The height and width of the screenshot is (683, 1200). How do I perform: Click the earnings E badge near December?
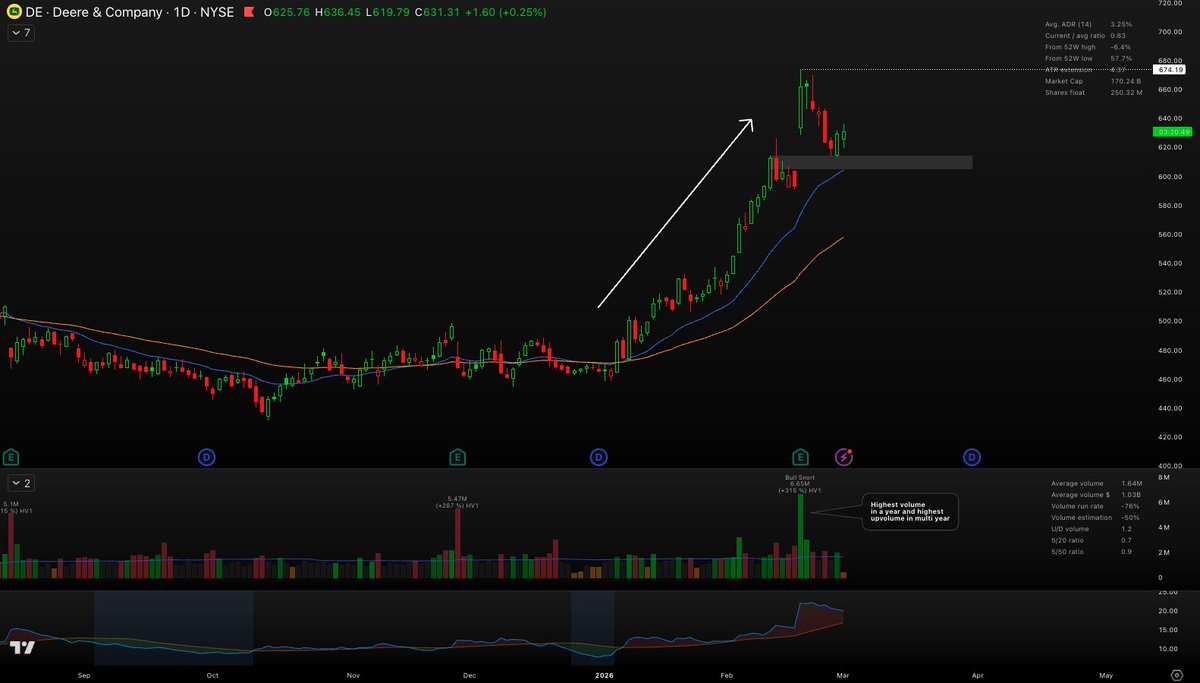457,456
